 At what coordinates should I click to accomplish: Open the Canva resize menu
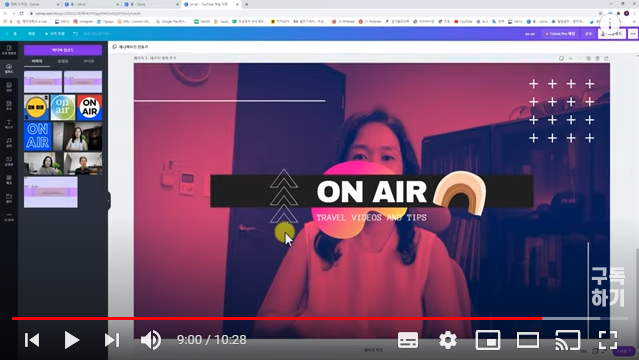click(54, 34)
